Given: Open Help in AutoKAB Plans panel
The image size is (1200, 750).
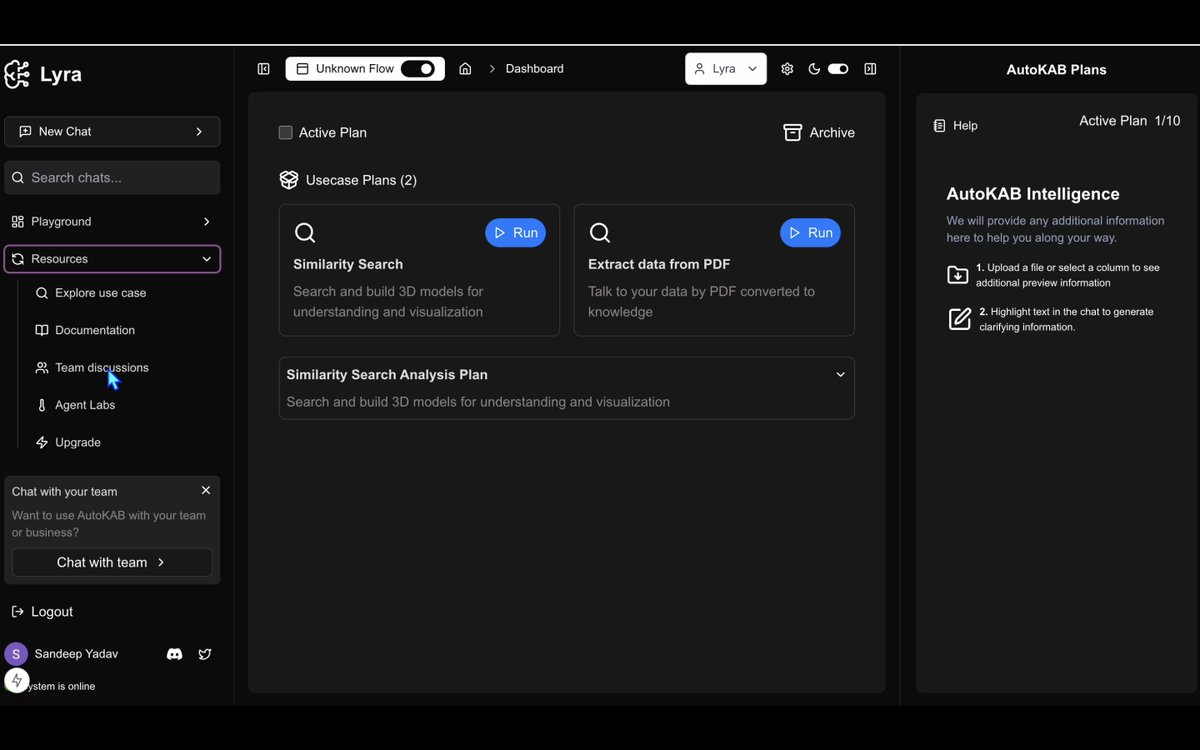Looking at the screenshot, I should click(955, 126).
